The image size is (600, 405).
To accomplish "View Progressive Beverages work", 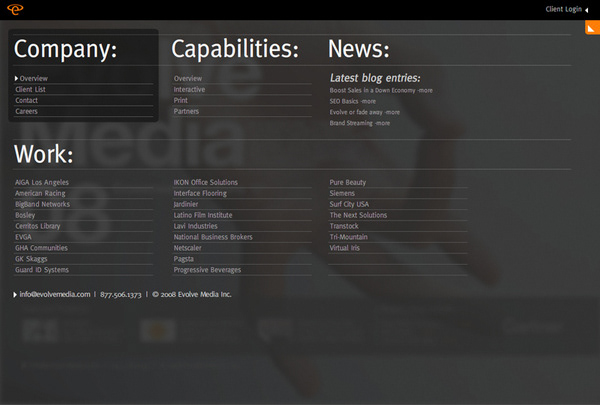I will pyautogui.click(x=207, y=270).
